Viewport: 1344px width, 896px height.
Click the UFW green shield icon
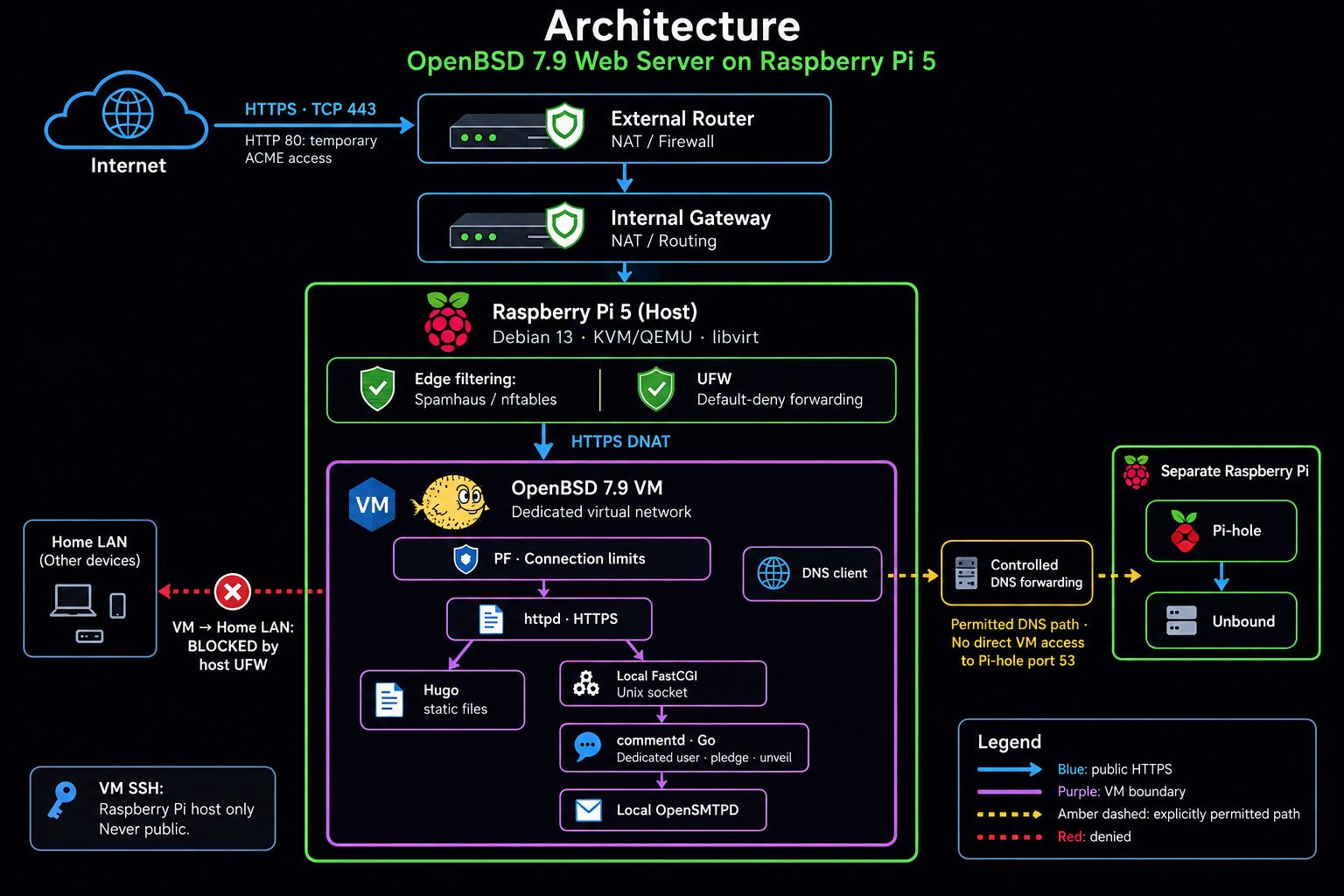[x=655, y=389]
